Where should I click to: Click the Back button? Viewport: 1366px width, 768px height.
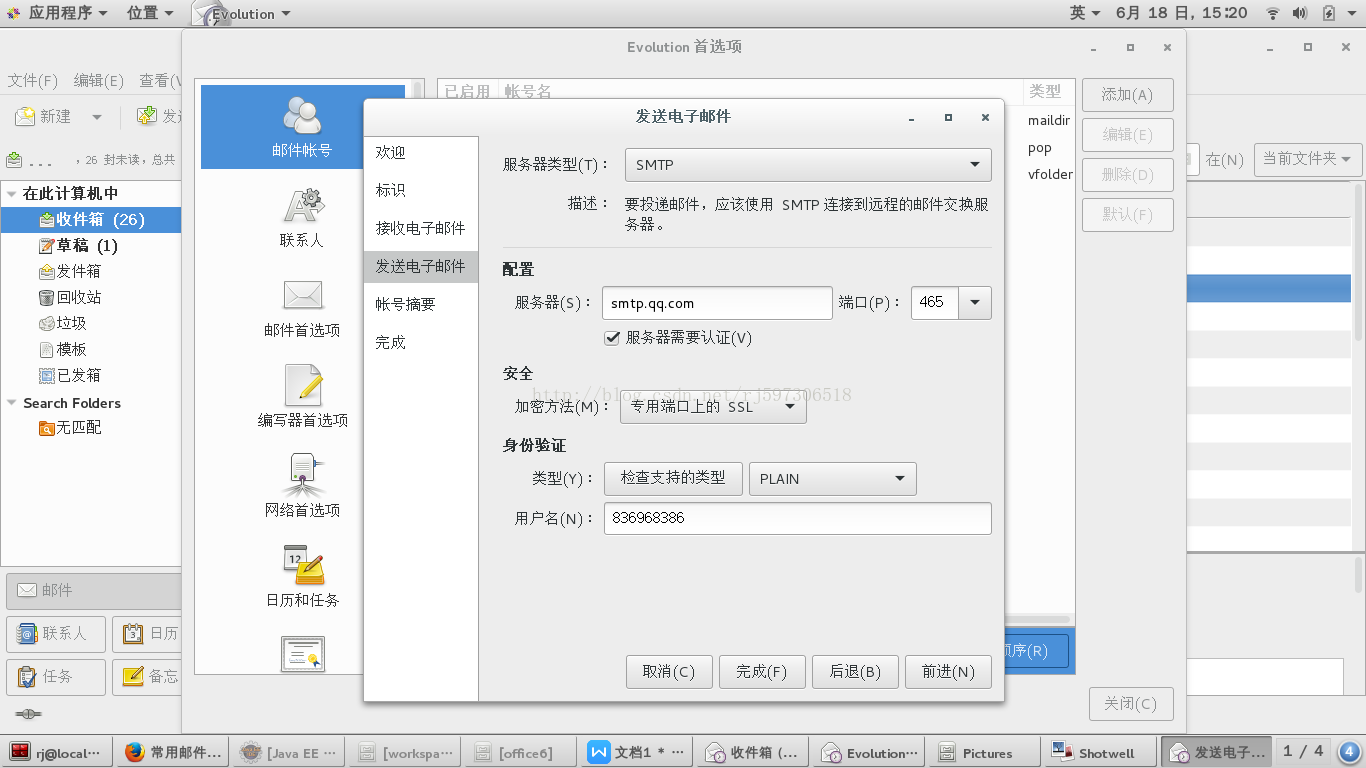tap(855, 672)
